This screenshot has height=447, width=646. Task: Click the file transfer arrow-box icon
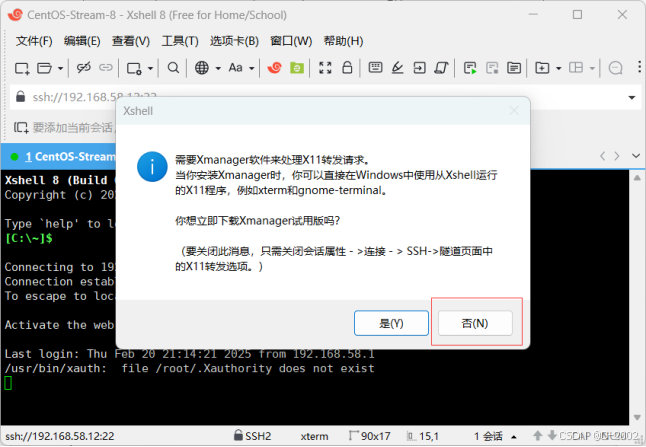(419, 68)
